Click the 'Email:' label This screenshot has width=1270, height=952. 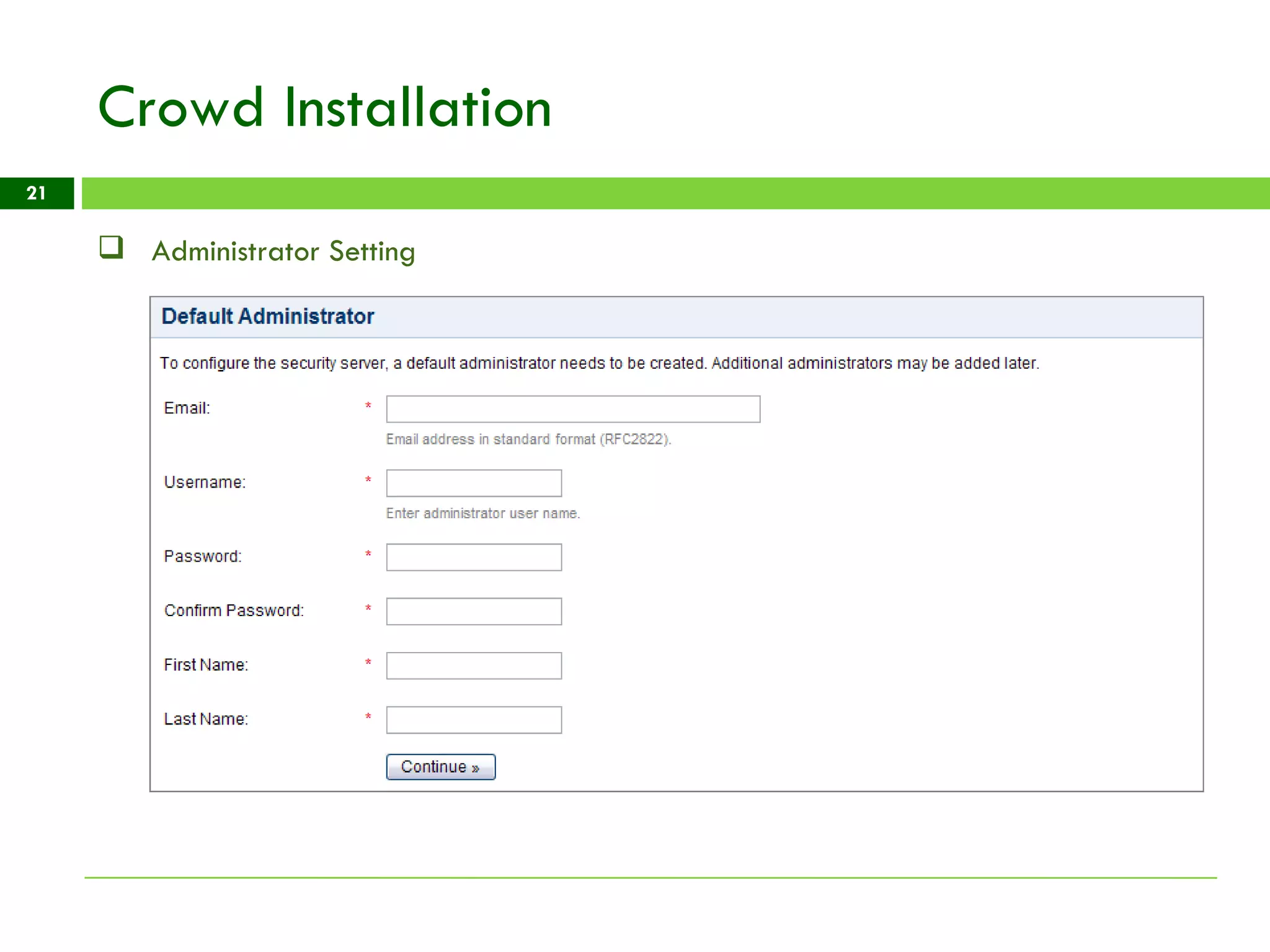click(187, 408)
